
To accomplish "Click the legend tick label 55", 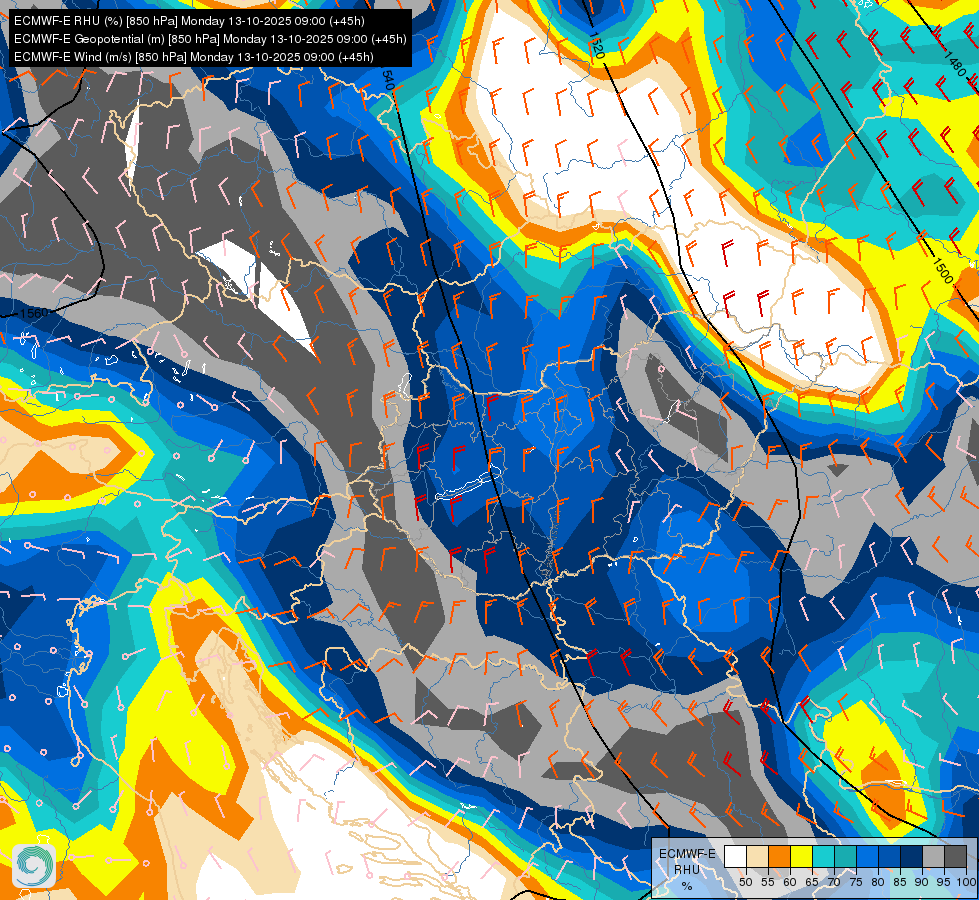I will click(x=768, y=882).
